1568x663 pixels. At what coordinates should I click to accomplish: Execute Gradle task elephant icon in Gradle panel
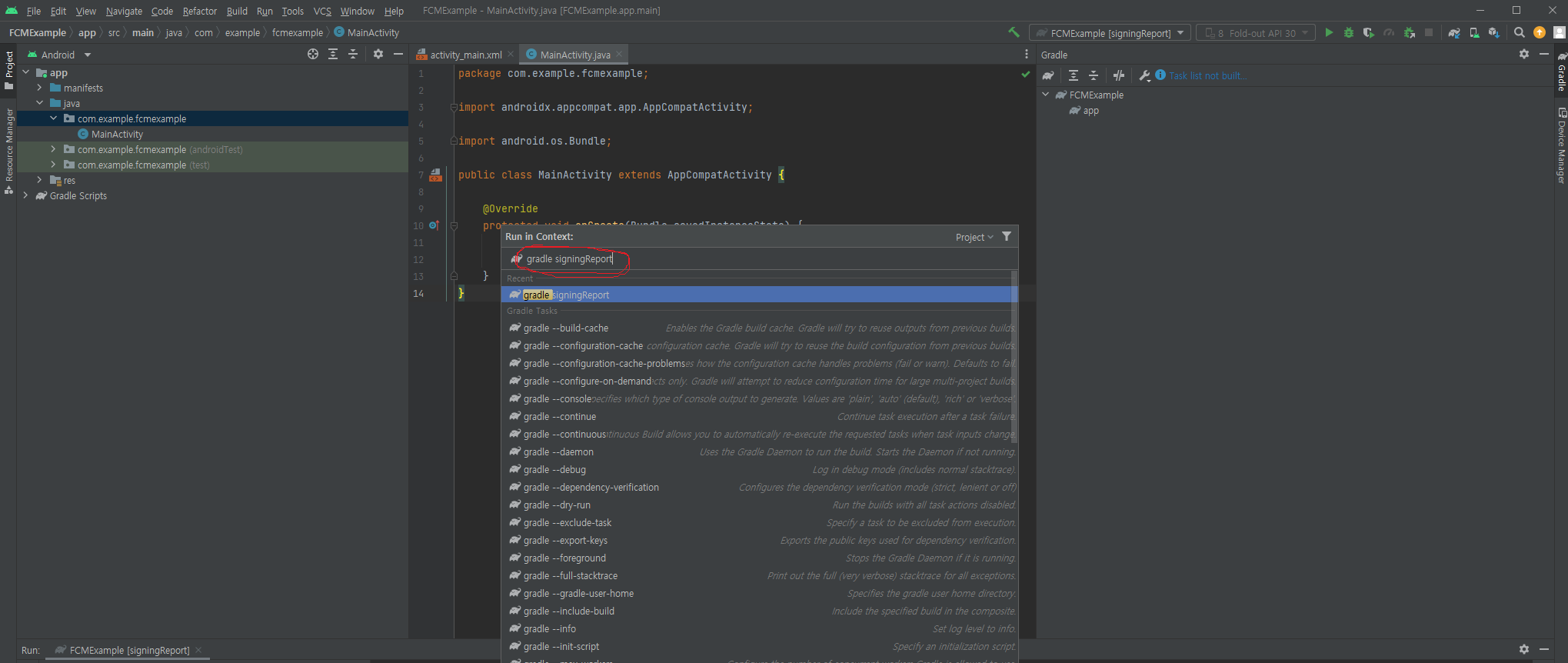[x=1048, y=75]
